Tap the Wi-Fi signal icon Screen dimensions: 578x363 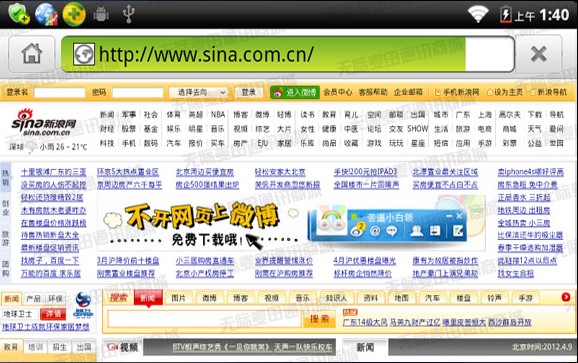tap(478, 14)
